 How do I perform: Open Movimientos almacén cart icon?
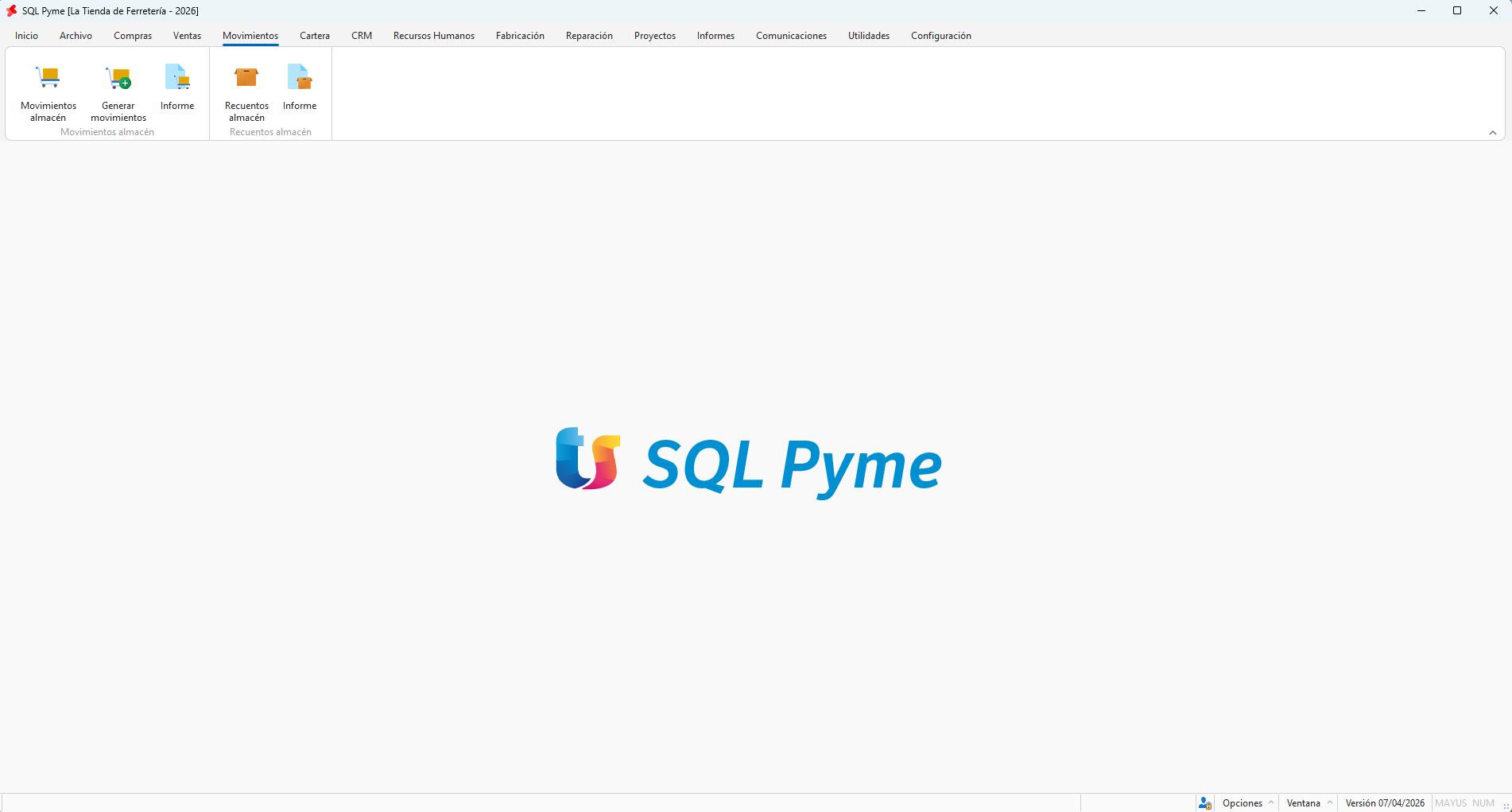click(x=48, y=78)
